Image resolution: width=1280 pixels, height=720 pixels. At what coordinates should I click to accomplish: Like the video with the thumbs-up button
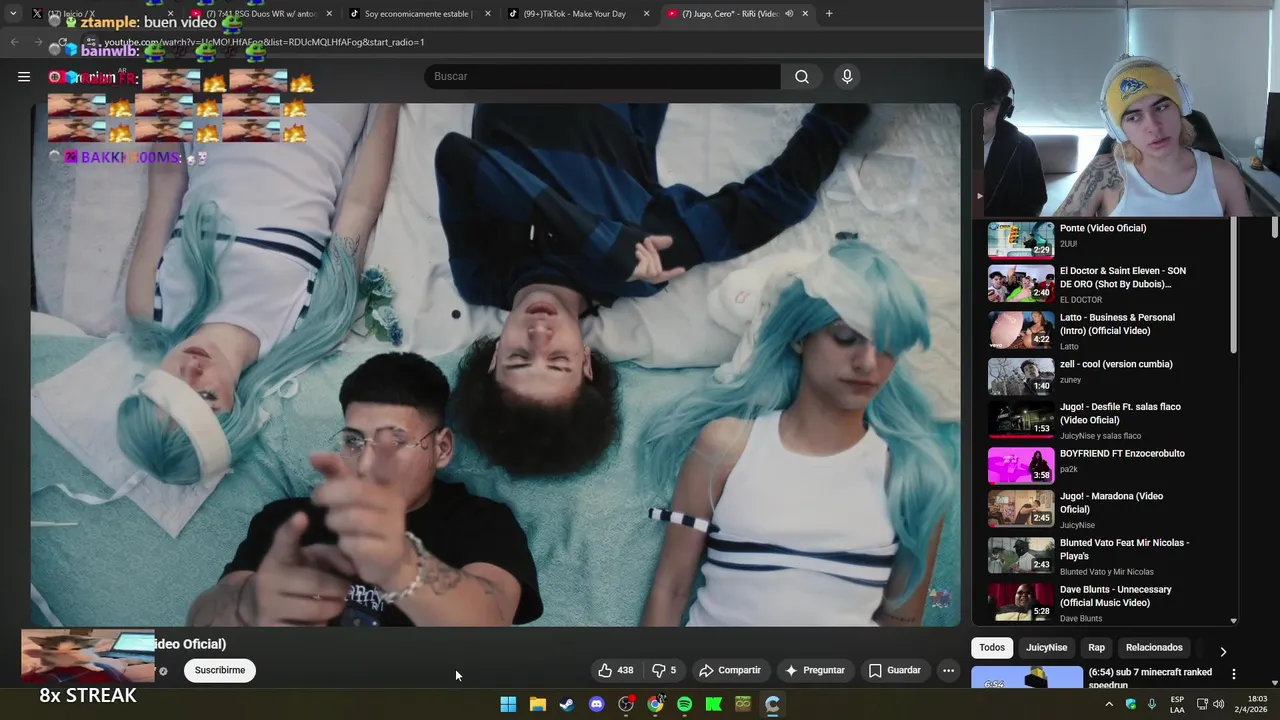[x=616, y=670]
